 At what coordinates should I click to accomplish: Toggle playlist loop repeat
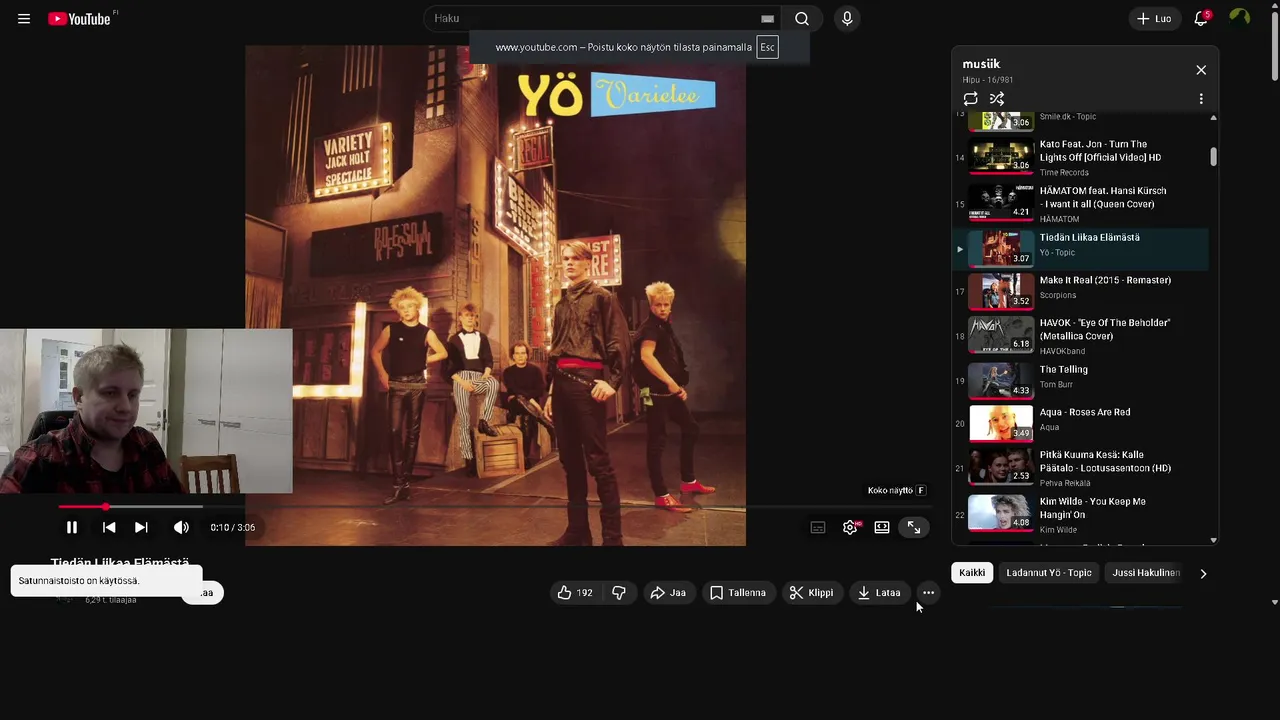click(x=970, y=99)
